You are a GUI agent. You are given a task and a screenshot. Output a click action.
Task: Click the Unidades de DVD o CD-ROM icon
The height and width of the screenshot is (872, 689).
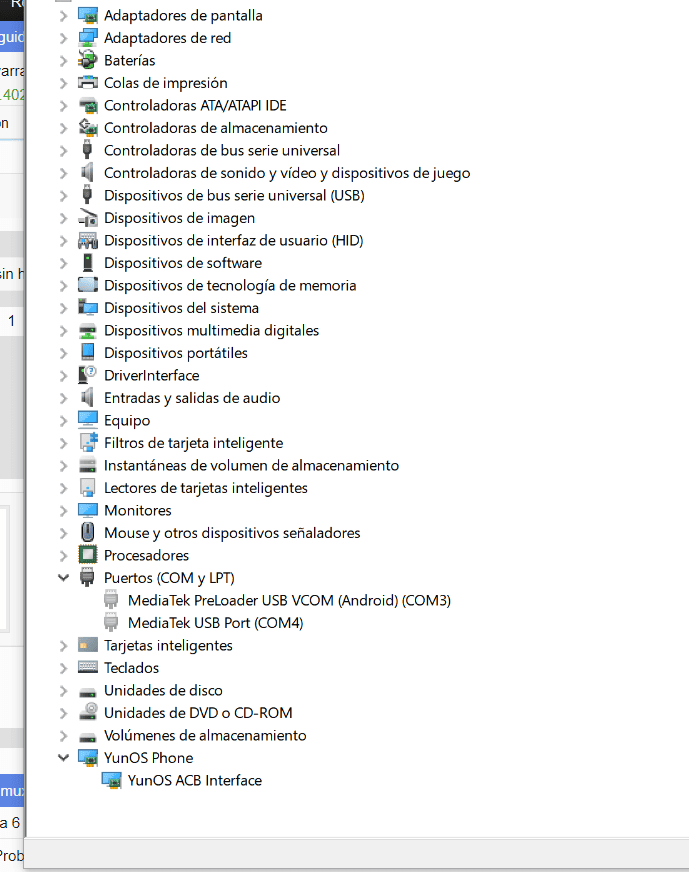click(87, 712)
